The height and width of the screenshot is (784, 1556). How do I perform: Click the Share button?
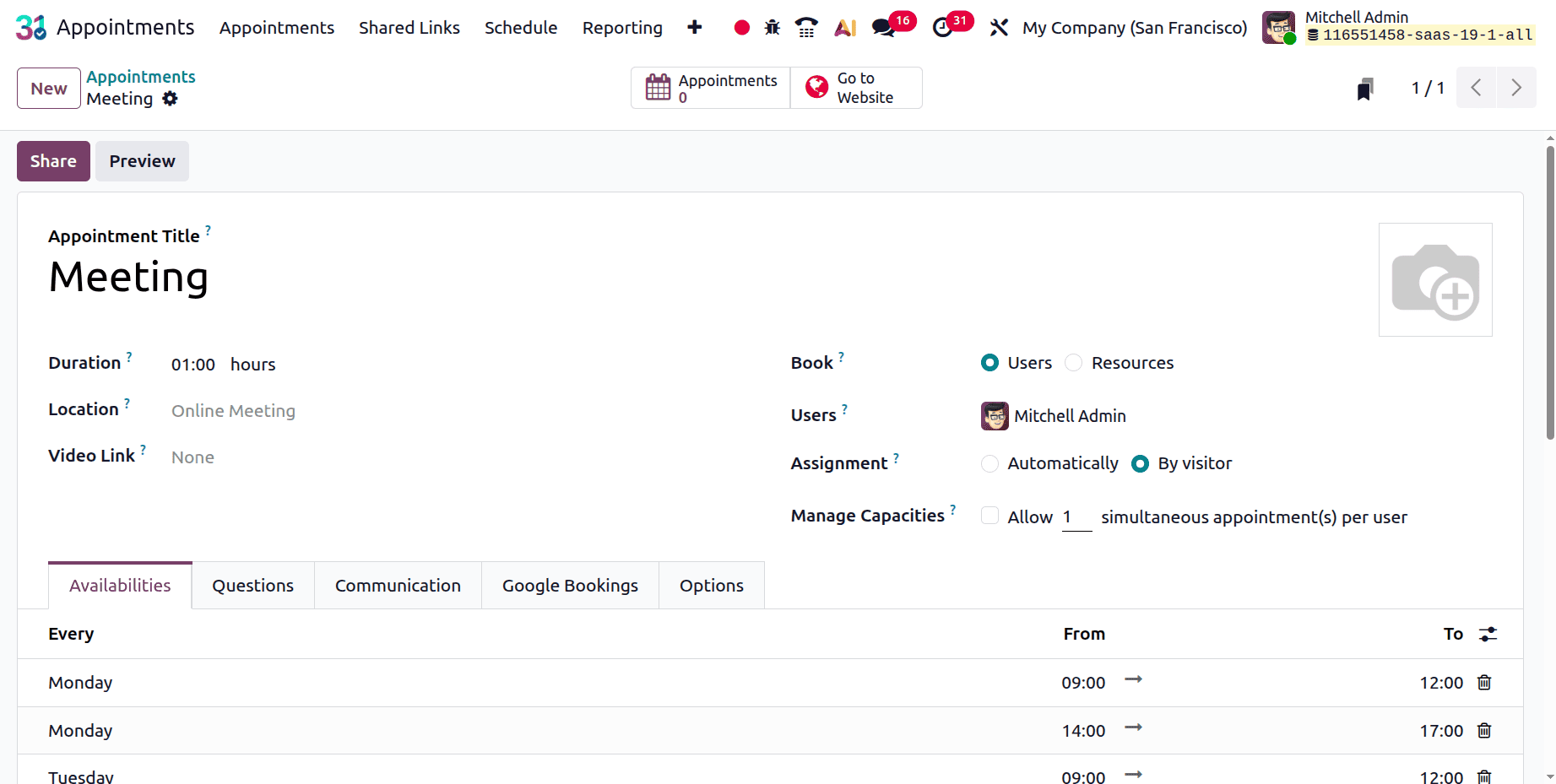[x=53, y=161]
